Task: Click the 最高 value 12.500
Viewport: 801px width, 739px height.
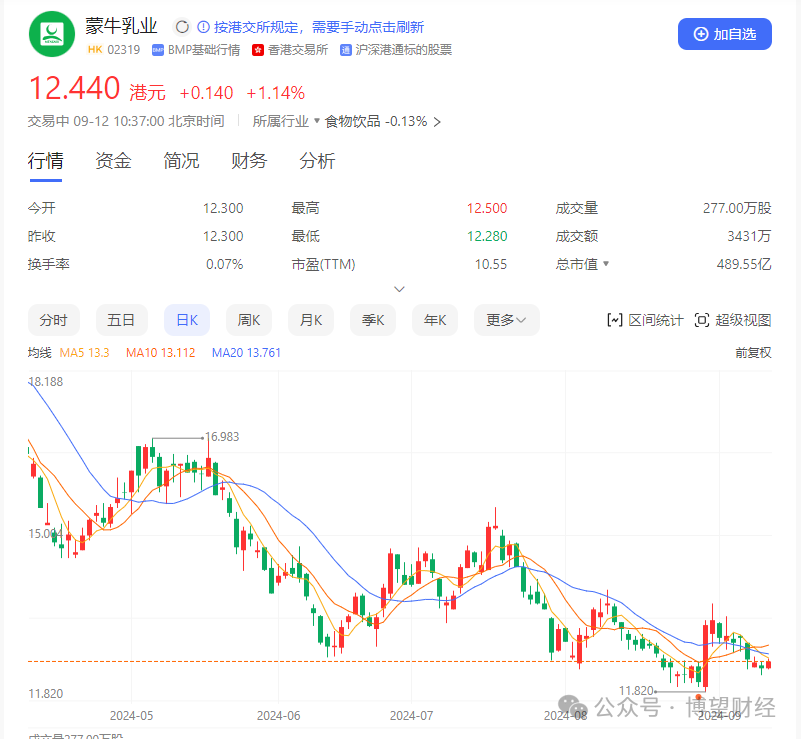Action: coord(487,208)
